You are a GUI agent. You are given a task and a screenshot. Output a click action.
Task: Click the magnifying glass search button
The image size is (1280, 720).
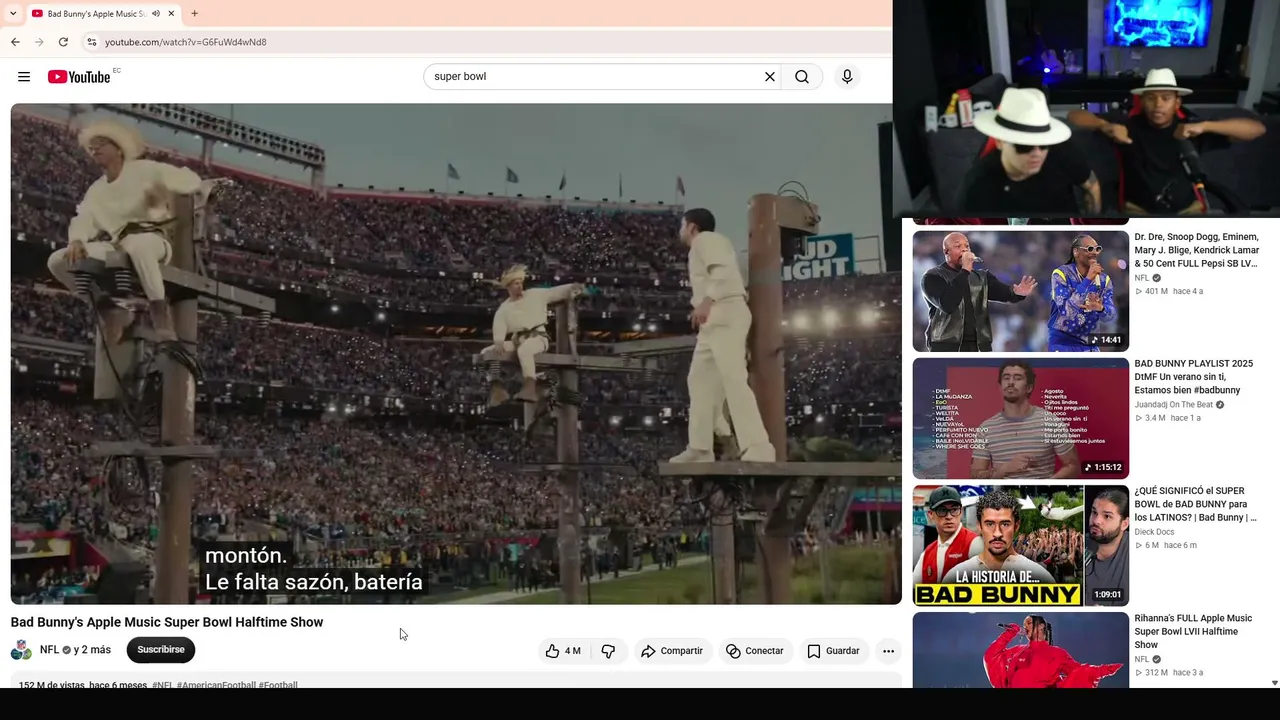click(x=802, y=77)
